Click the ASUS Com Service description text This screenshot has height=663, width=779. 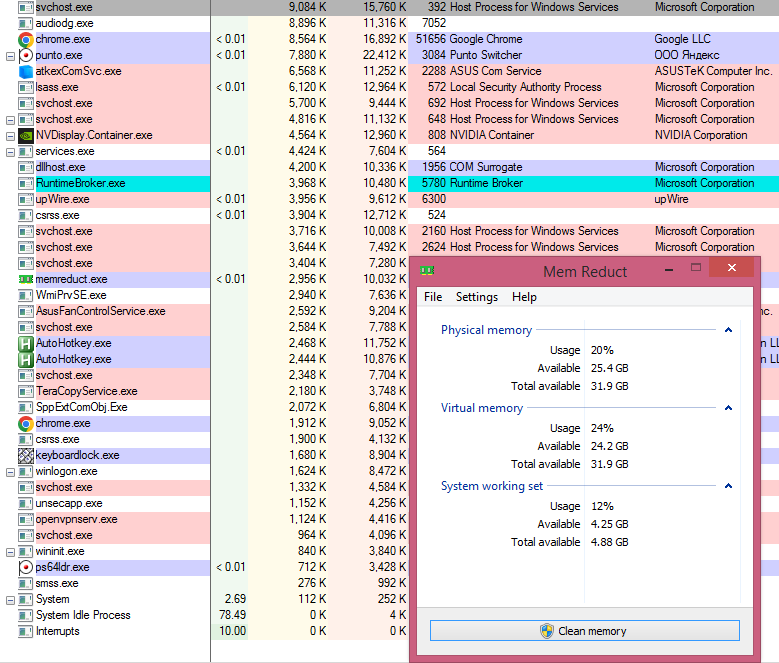coord(495,71)
